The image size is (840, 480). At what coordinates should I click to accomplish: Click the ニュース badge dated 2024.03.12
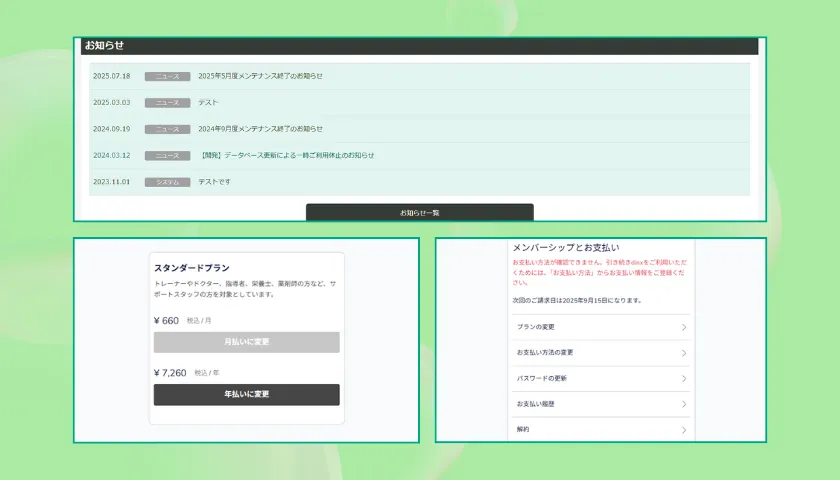pyautogui.click(x=167, y=156)
